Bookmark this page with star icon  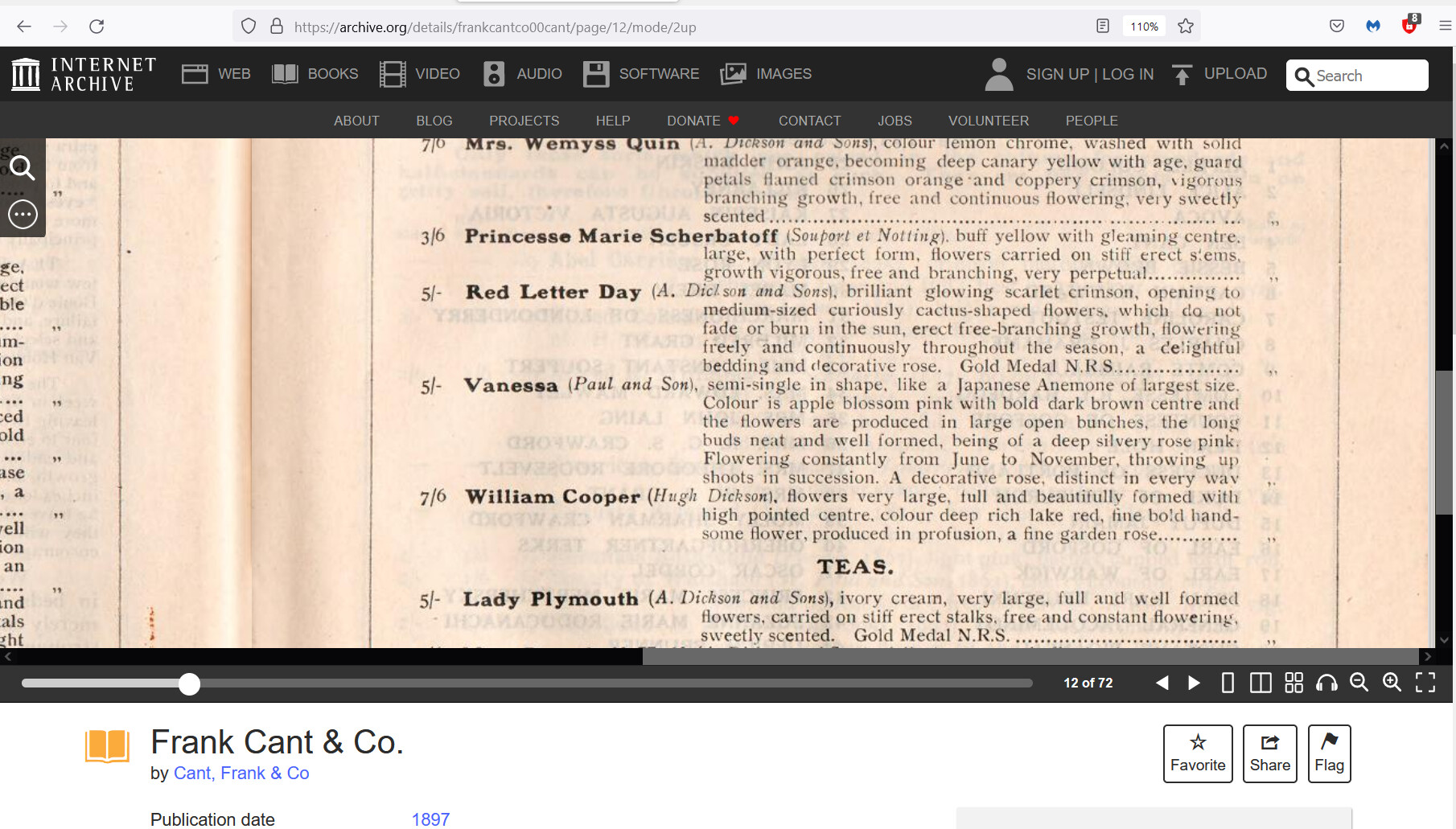point(1186,27)
